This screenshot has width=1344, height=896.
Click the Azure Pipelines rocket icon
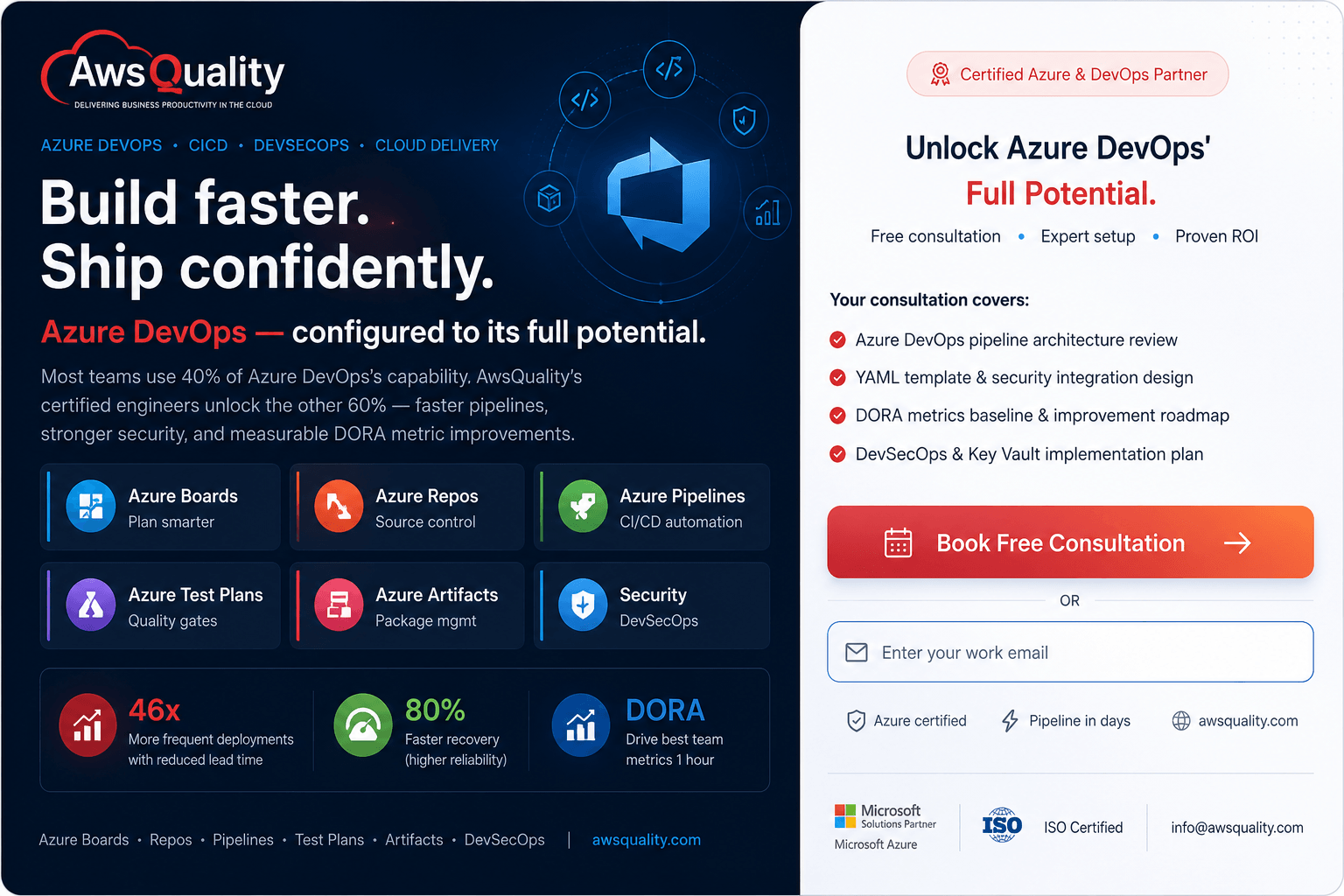click(x=583, y=506)
